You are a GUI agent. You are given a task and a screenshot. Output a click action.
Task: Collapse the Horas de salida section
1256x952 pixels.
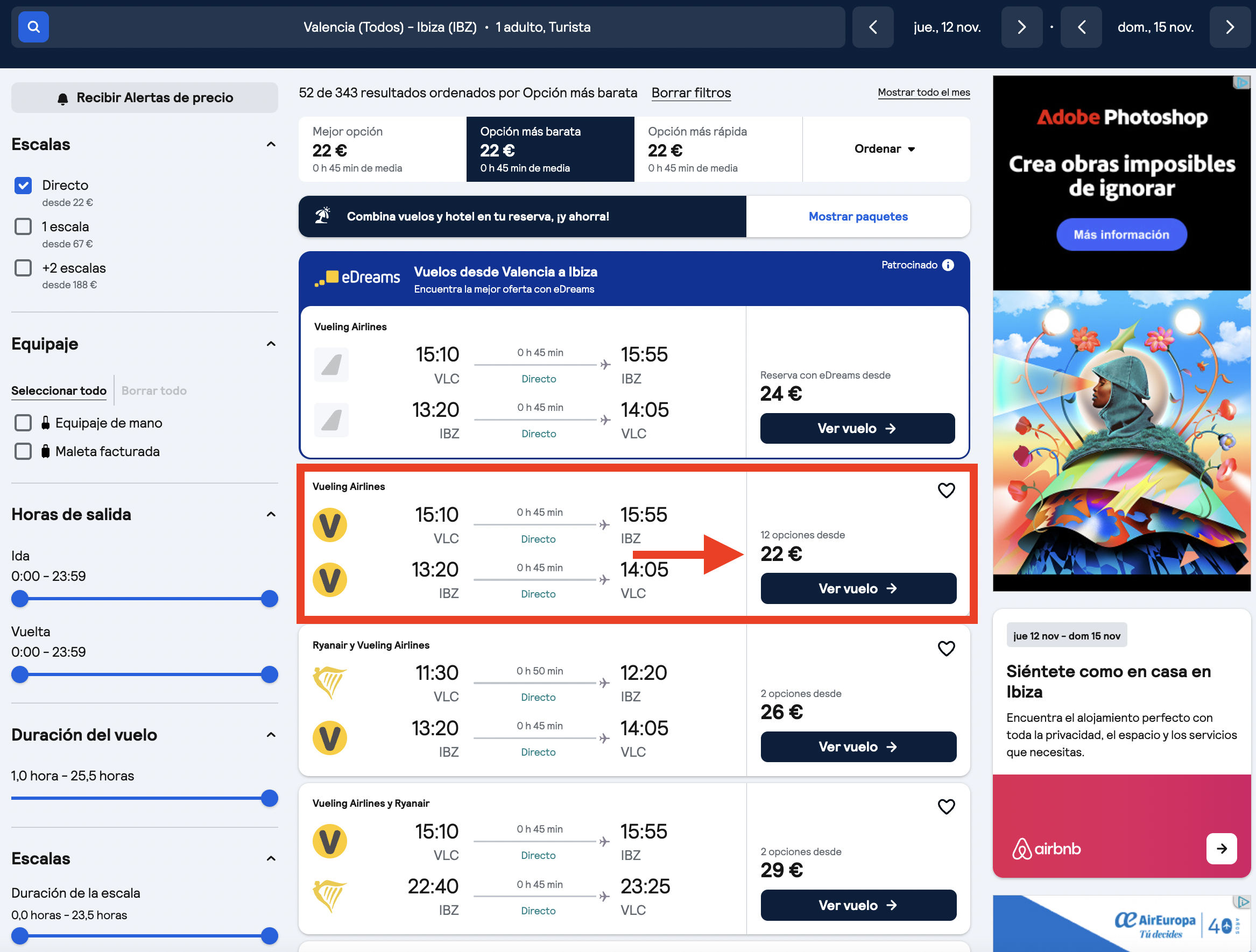pyautogui.click(x=271, y=514)
